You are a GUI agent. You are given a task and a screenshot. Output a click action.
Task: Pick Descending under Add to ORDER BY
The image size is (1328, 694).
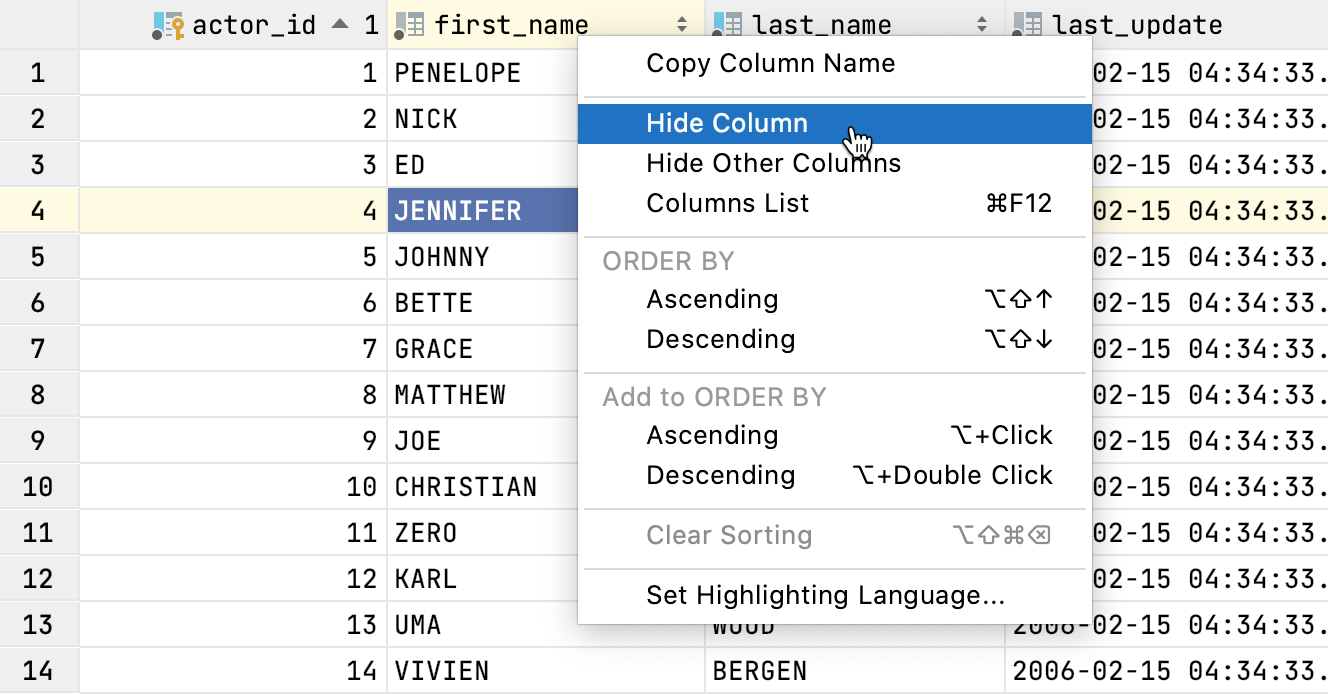[720, 475]
